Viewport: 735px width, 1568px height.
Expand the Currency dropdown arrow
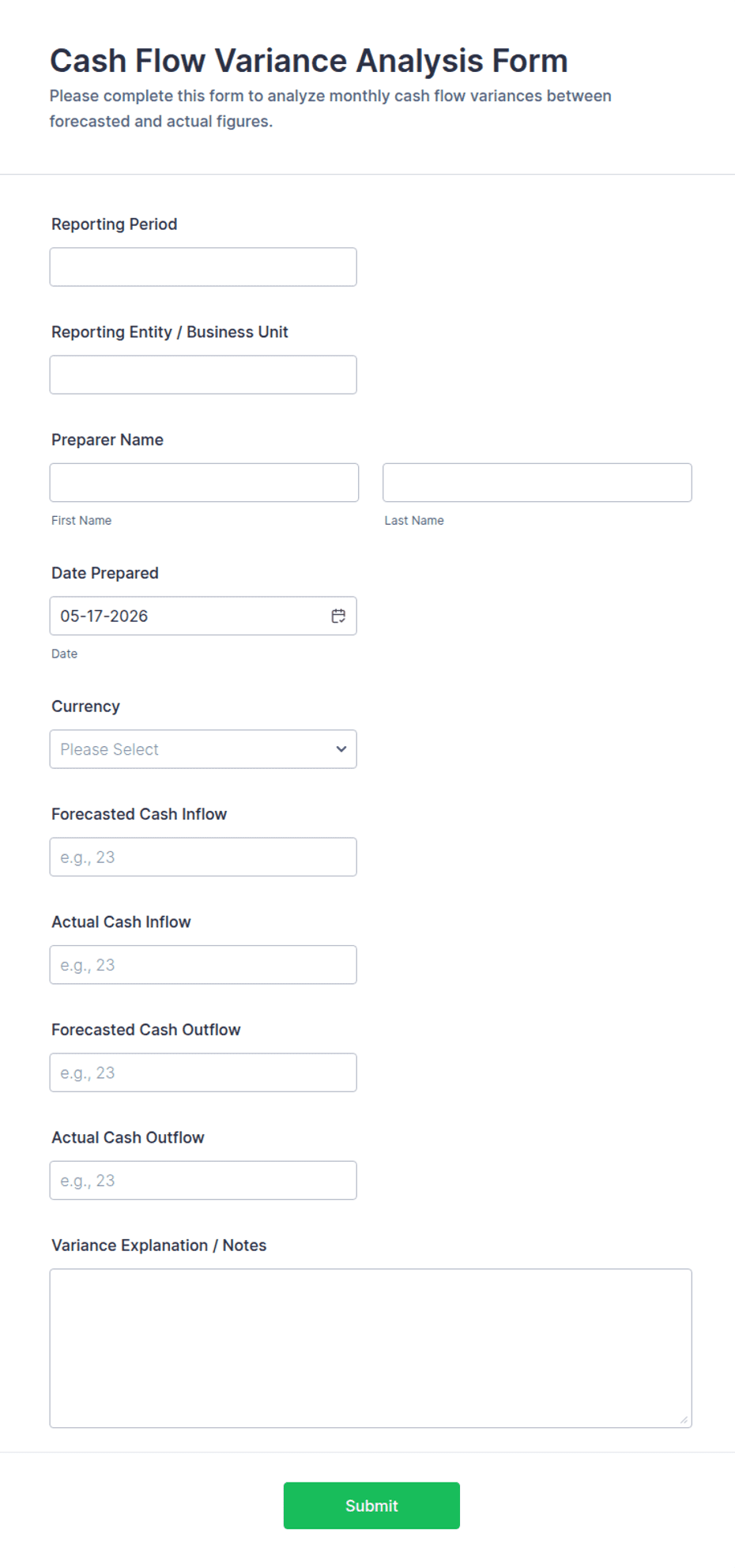point(341,749)
